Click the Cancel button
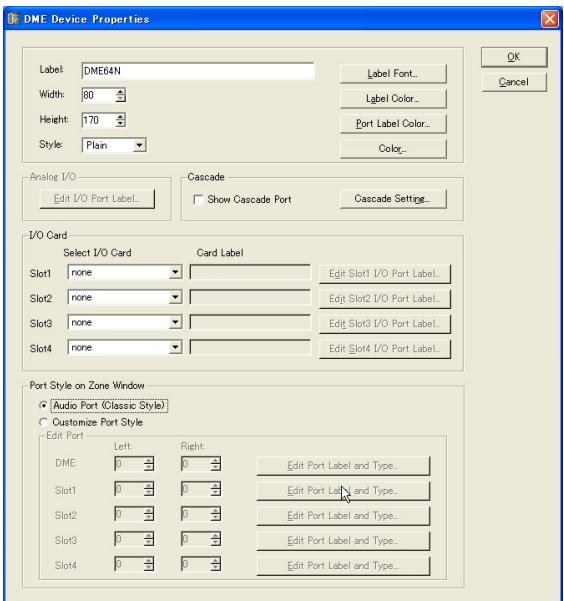The width and height of the screenshot is (564, 601). coord(514,82)
